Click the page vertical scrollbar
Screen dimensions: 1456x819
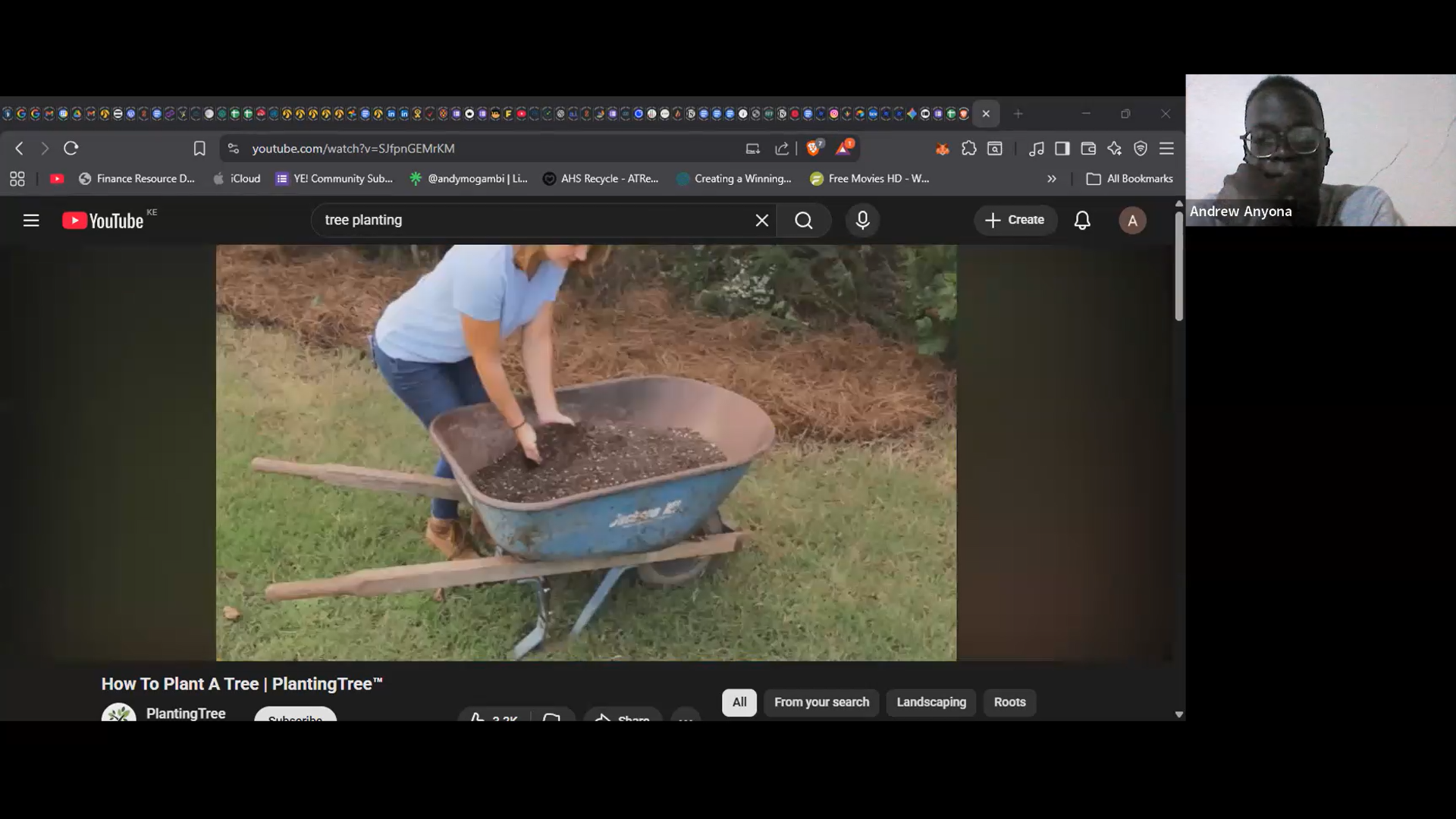coord(1178,265)
